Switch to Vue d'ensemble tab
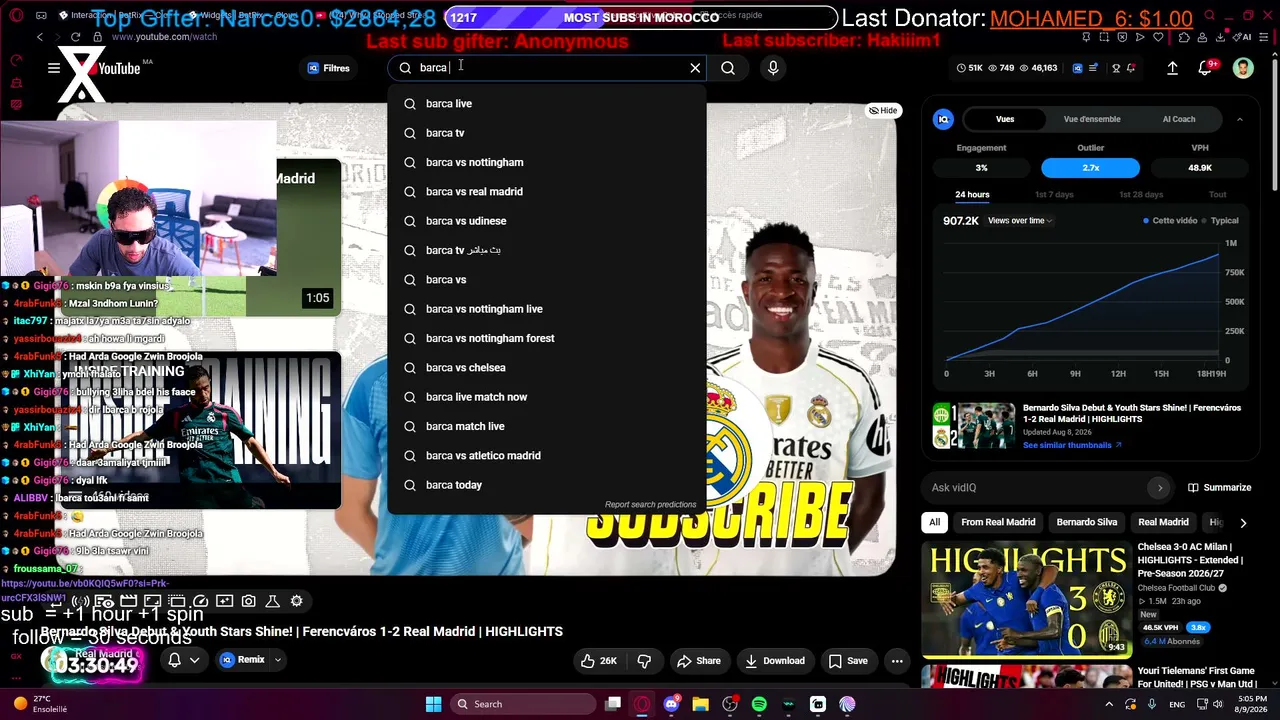1280x720 pixels. [1092, 119]
